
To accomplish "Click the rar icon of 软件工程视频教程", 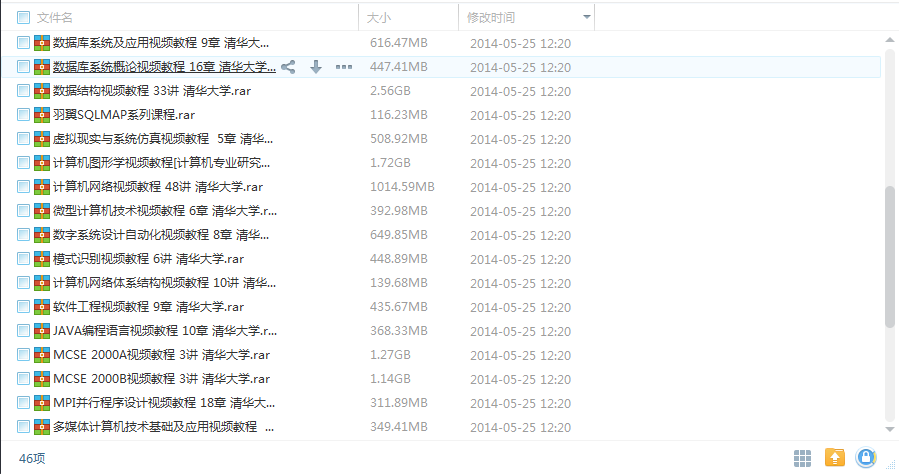I will [42, 307].
